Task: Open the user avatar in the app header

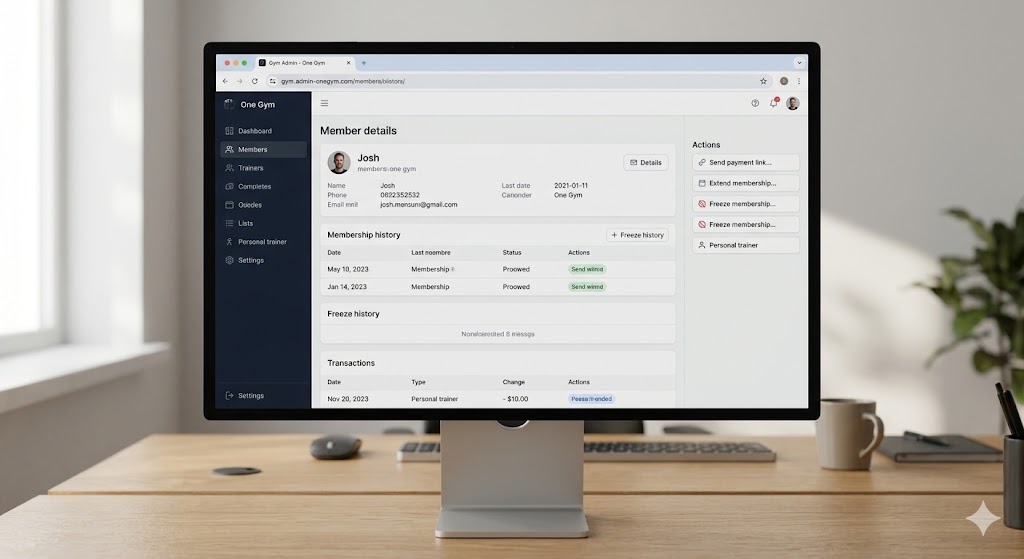Action: coord(793,103)
